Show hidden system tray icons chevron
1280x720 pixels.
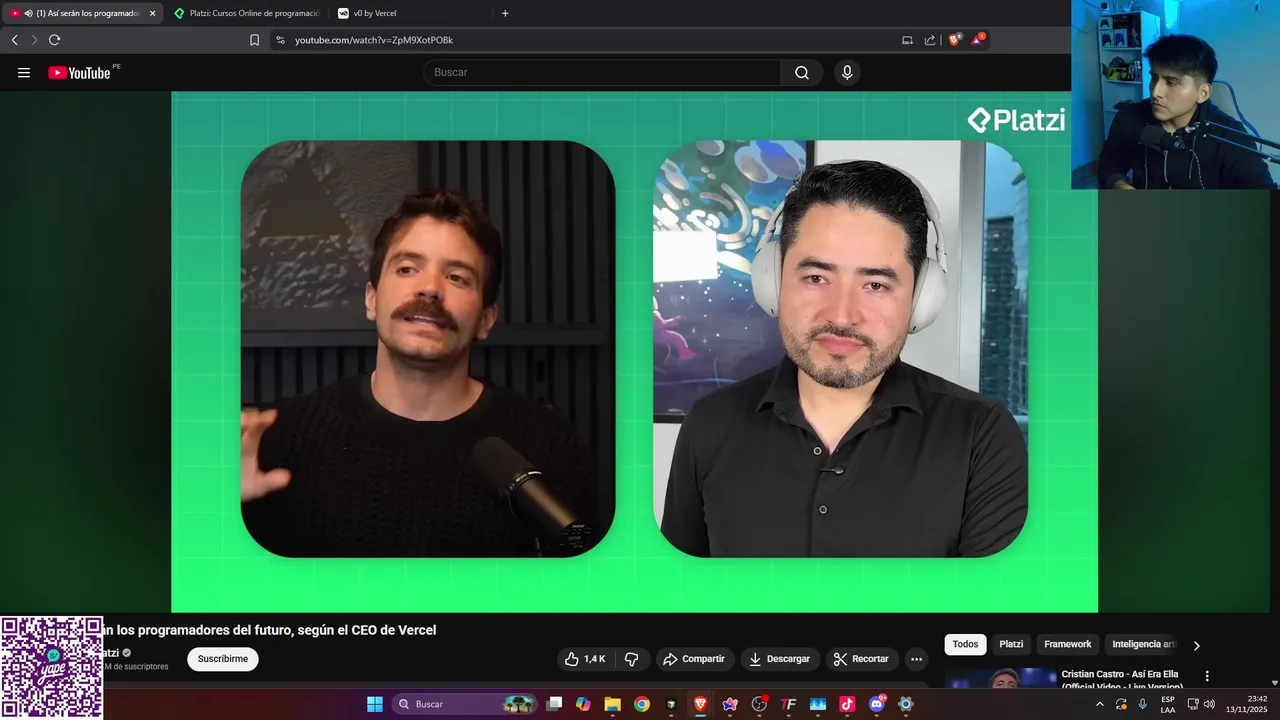[x=1100, y=704]
